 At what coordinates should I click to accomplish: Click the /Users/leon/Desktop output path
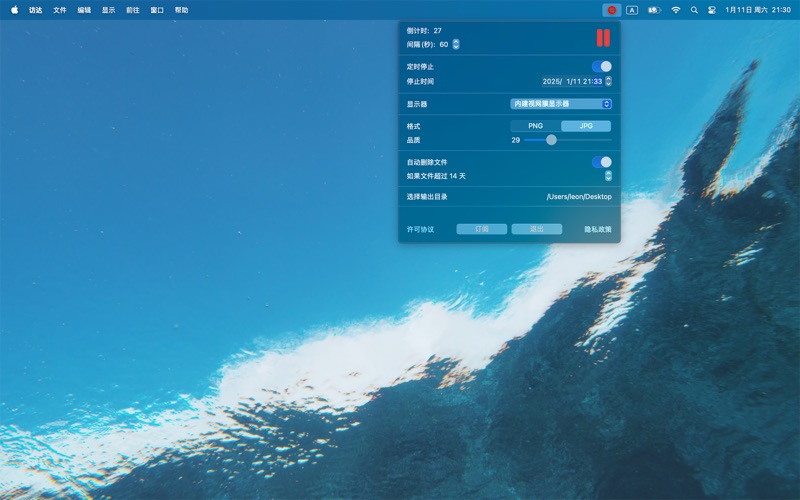point(578,197)
